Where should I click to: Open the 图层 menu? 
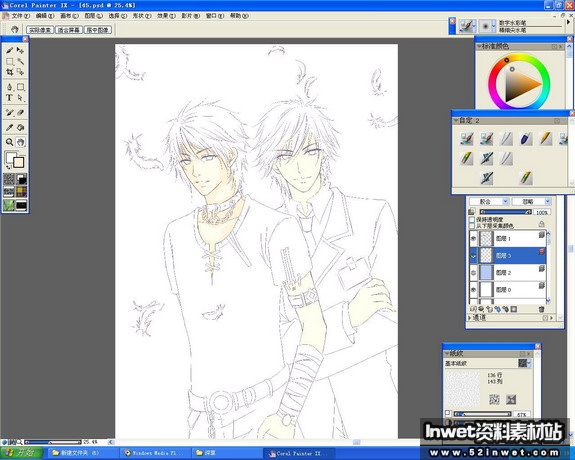94,16
